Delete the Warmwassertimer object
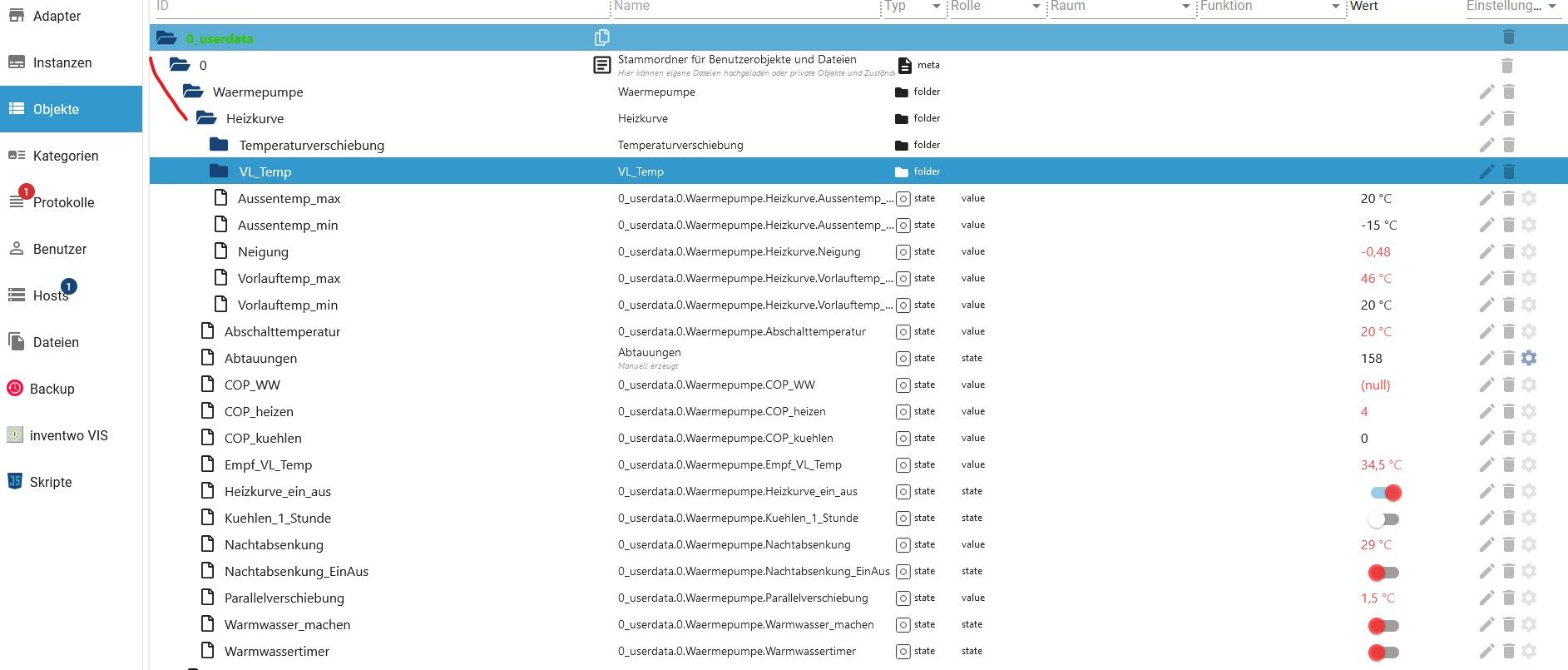 point(1508,651)
